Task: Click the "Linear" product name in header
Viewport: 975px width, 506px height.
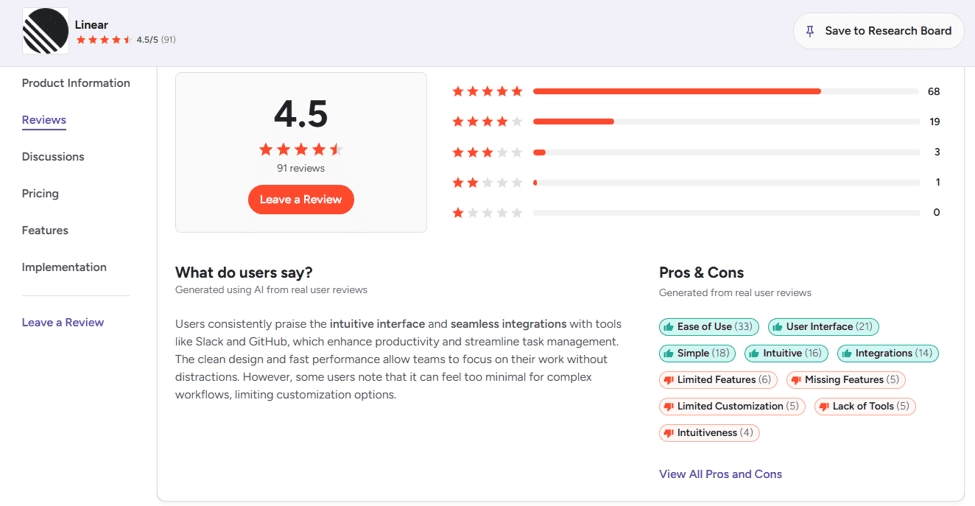Action: coord(91,25)
